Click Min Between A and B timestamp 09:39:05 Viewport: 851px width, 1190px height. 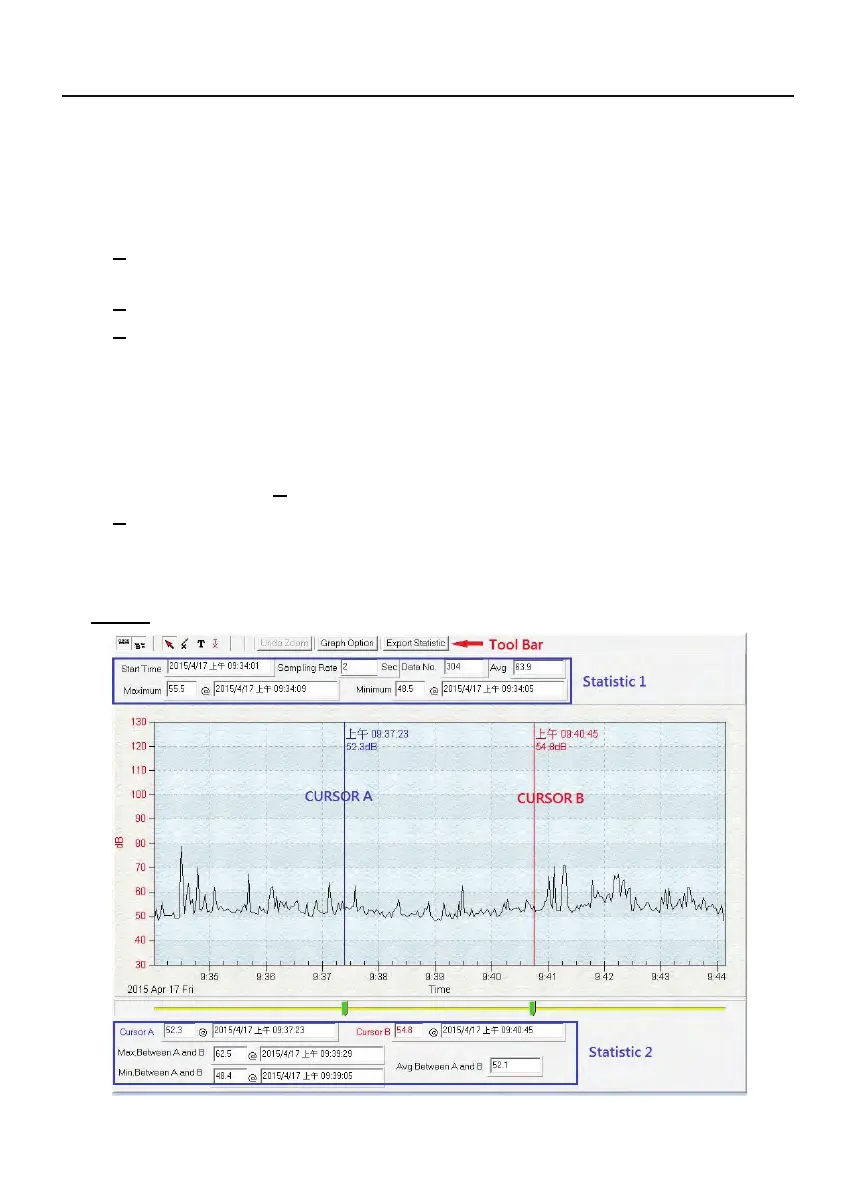[322, 1076]
